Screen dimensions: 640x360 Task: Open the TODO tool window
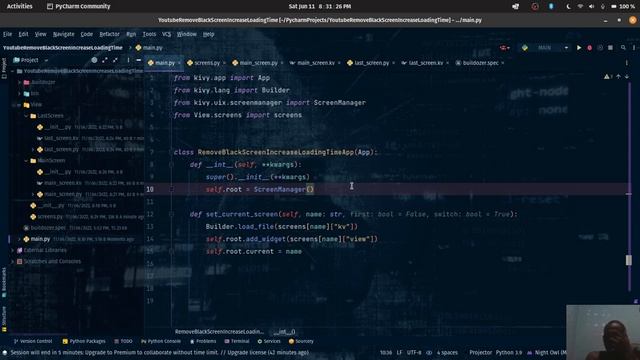coord(123,341)
